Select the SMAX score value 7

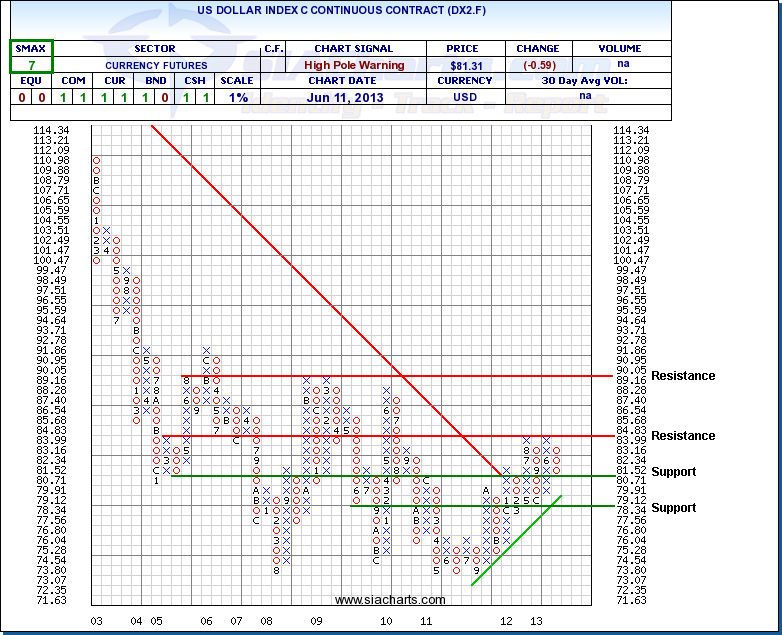(x=32, y=64)
